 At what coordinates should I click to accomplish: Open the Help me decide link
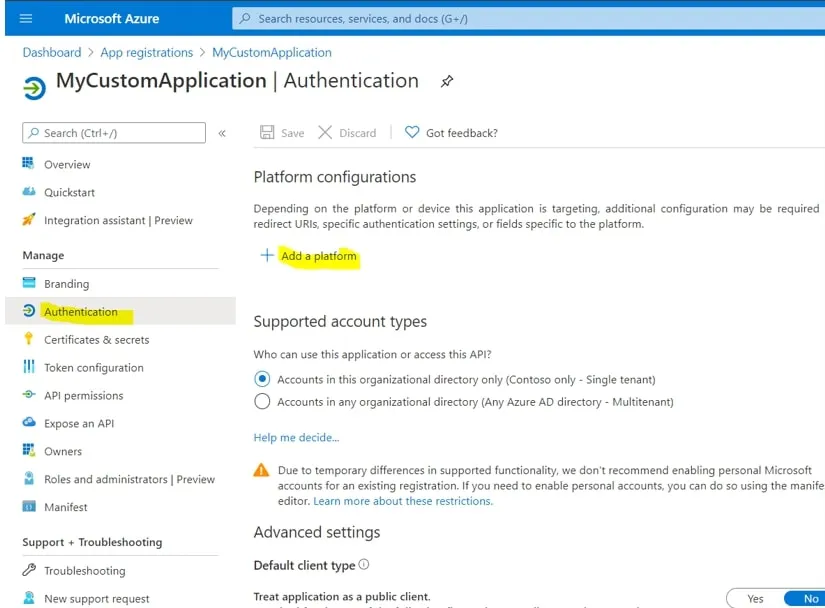296,437
